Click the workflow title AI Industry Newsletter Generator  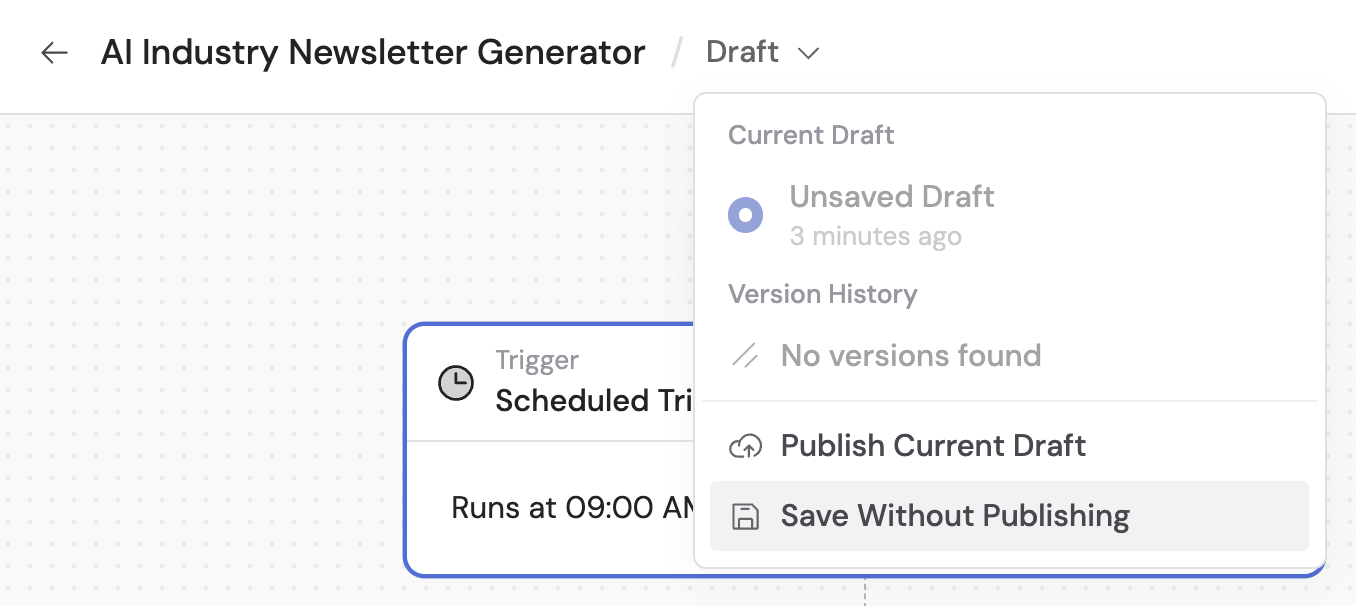372,52
